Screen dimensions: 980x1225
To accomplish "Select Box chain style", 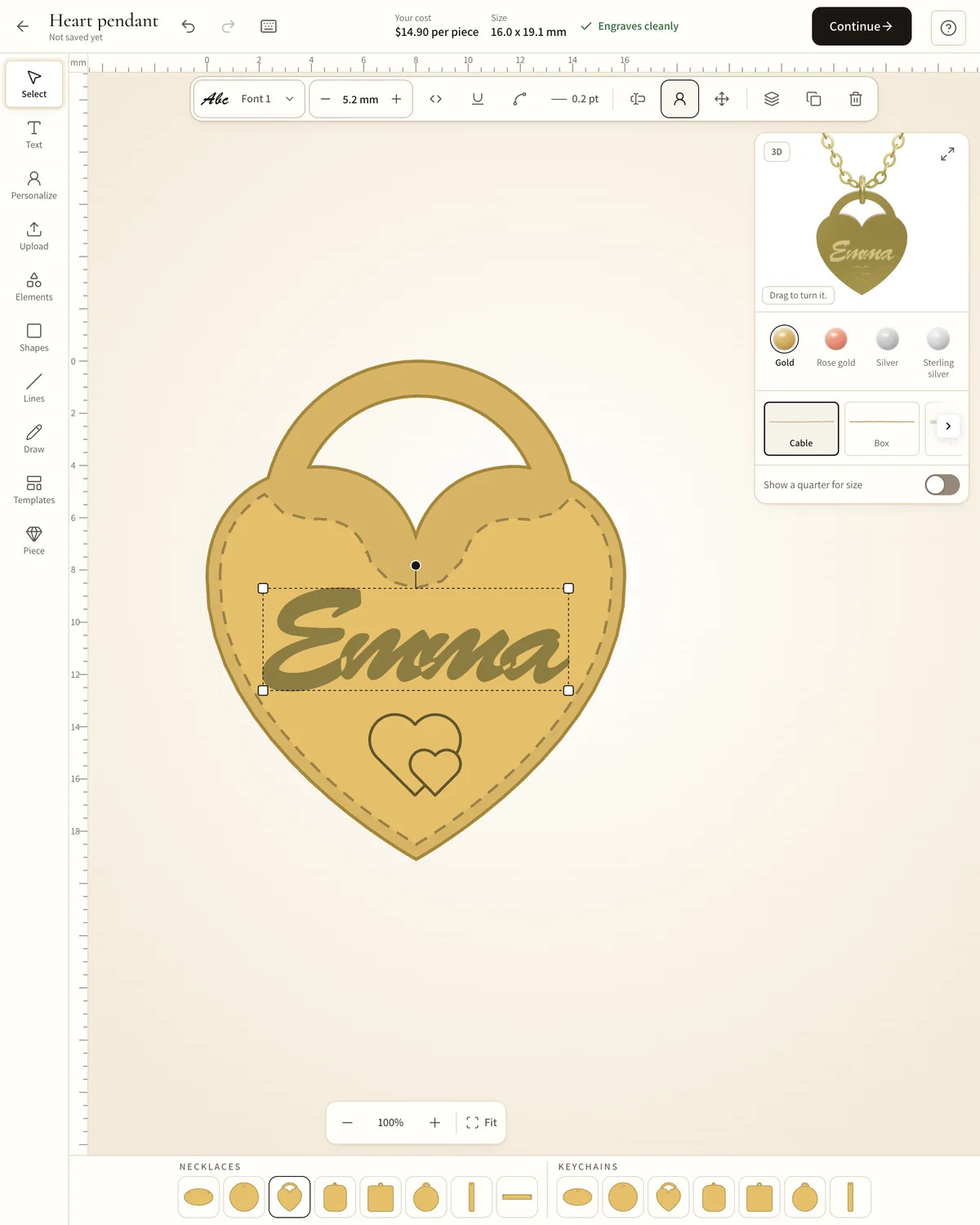I will click(x=881, y=429).
